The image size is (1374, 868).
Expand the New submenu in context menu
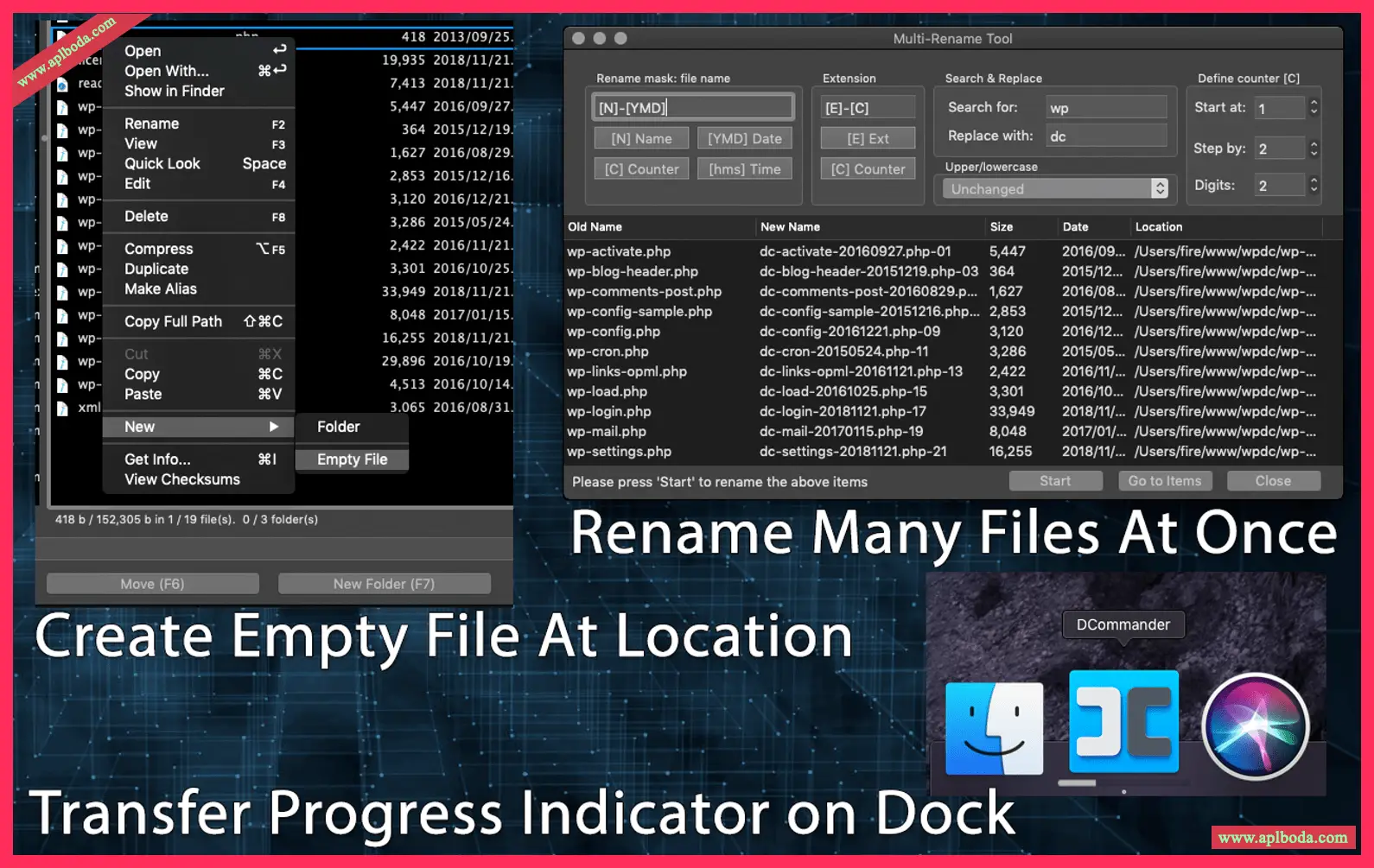point(199,427)
